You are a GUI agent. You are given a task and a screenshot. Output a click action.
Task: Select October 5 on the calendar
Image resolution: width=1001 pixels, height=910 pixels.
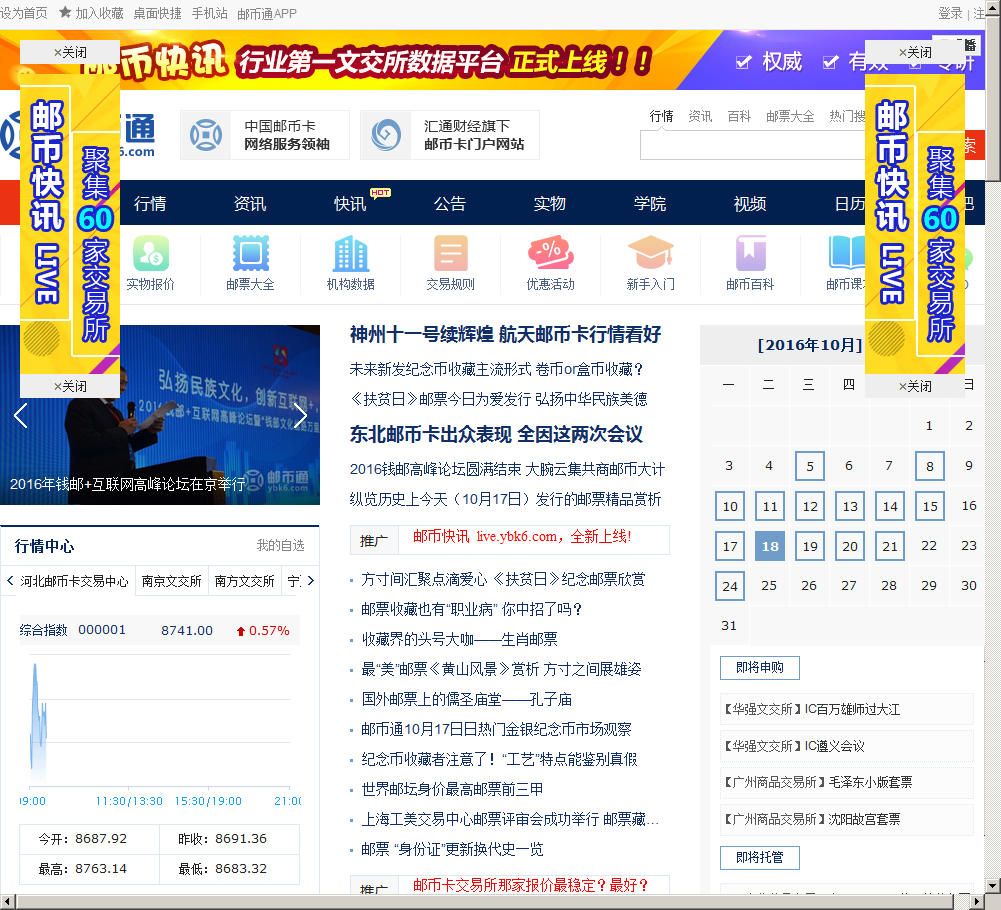point(809,466)
